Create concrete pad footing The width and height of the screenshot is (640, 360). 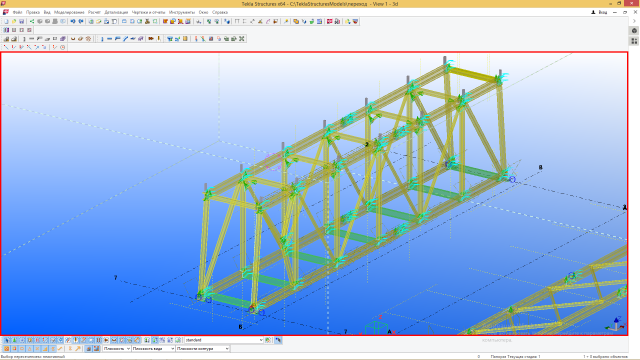tap(6, 39)
